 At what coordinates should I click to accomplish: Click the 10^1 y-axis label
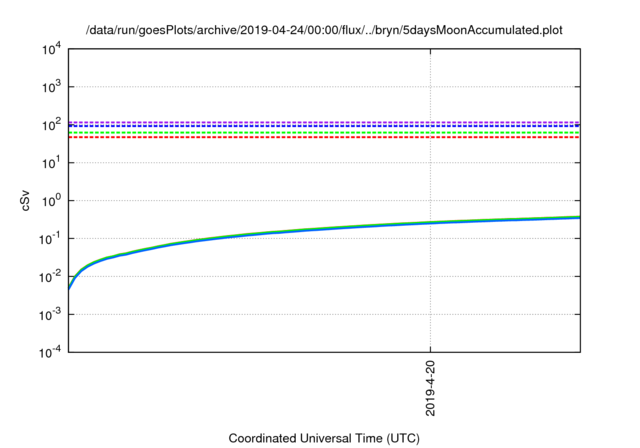(52, 163)
